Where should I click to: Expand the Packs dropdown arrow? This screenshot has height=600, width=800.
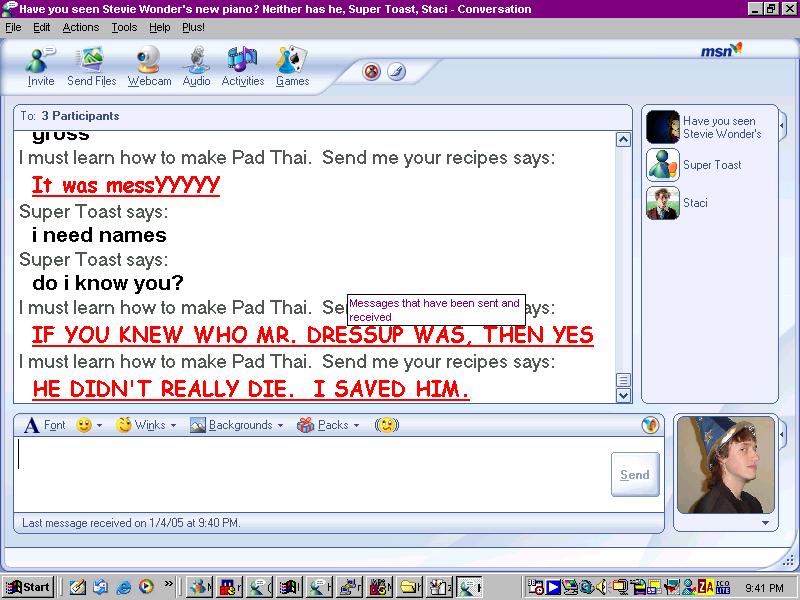point(356,426)
